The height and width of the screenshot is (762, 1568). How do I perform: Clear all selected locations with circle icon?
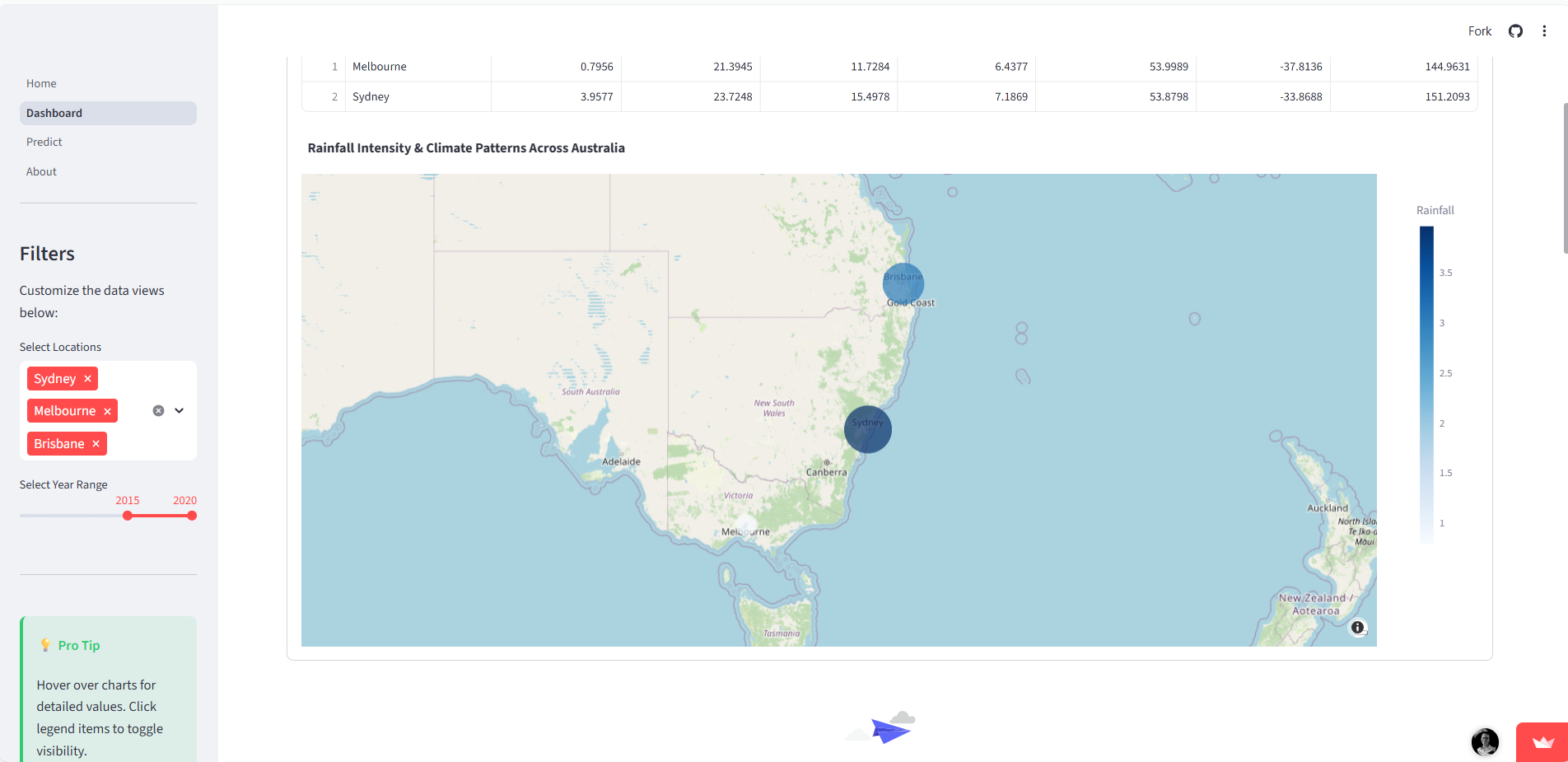click(x=158, y=410)
